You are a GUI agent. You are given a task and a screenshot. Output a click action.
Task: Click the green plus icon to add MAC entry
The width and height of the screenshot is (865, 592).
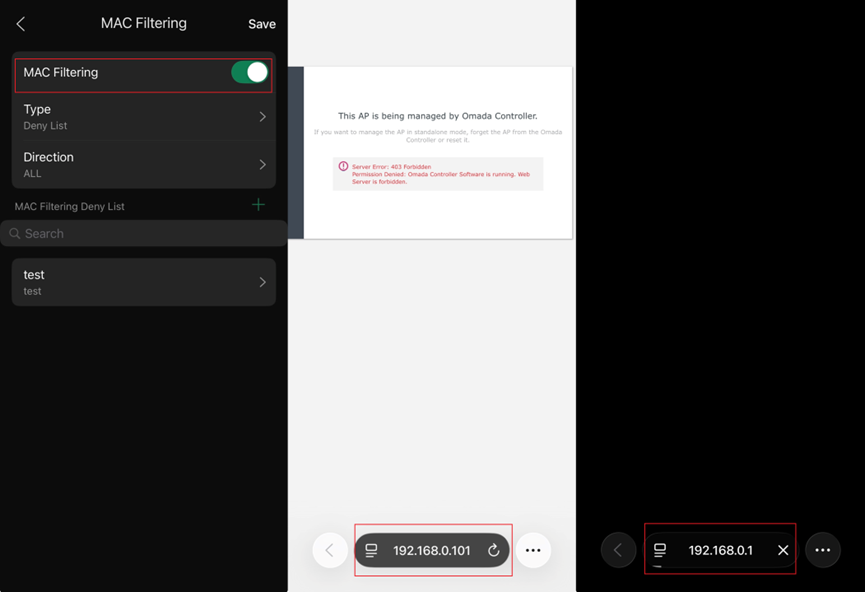(x=258, y=205)
